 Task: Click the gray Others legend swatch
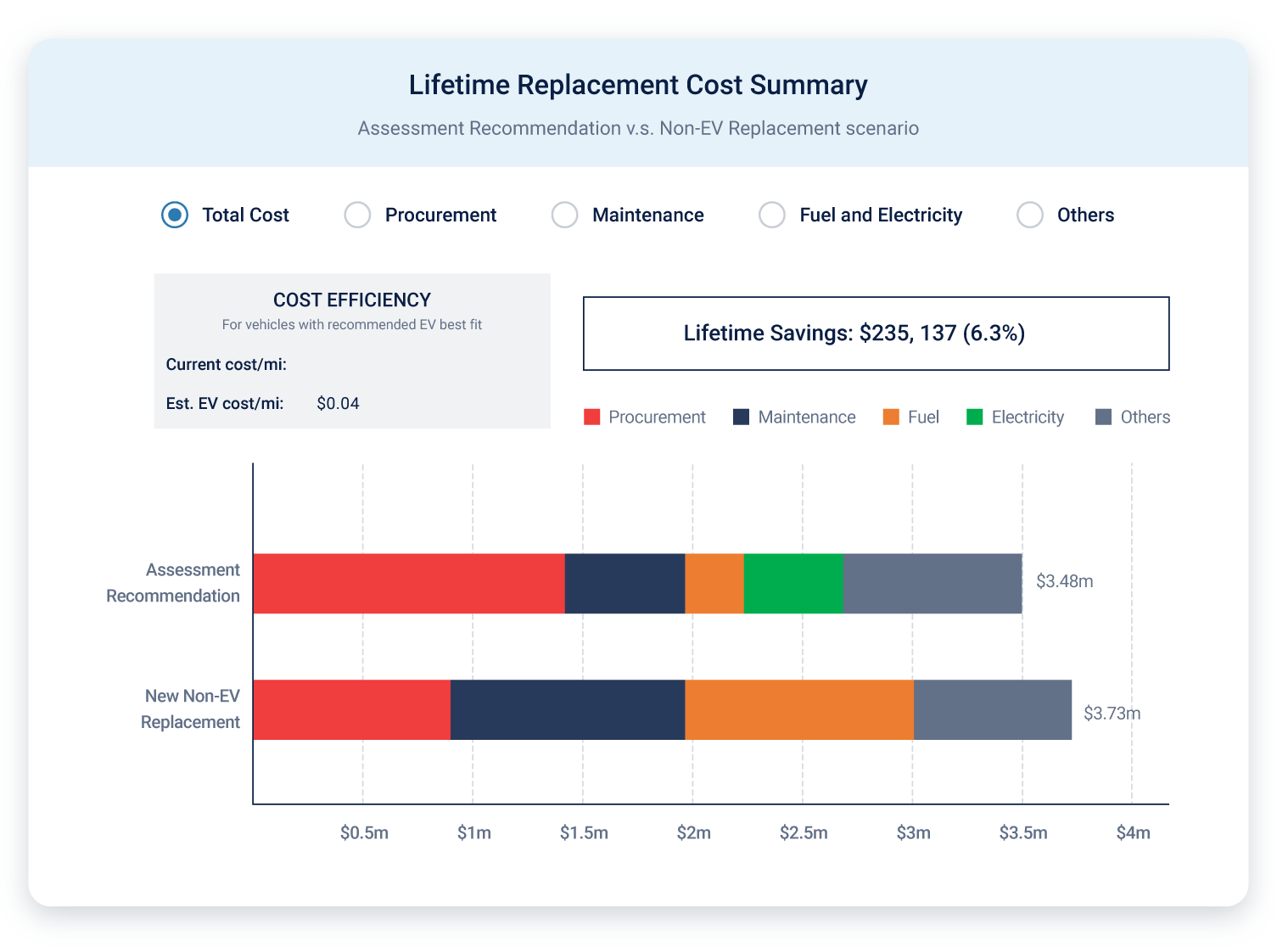pos(1103,417)
